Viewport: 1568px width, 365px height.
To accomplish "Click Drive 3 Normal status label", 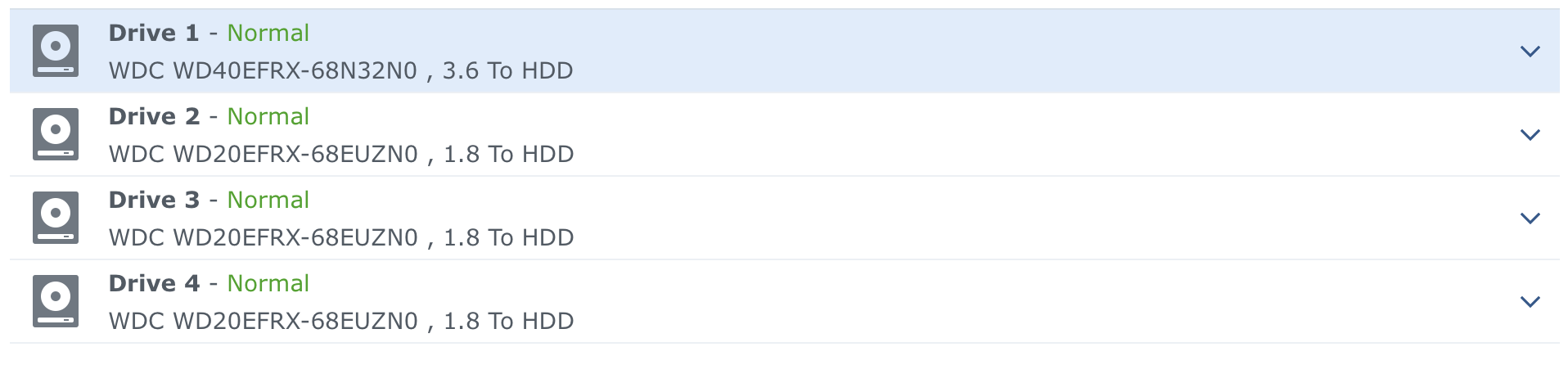I will coord(268,200).
